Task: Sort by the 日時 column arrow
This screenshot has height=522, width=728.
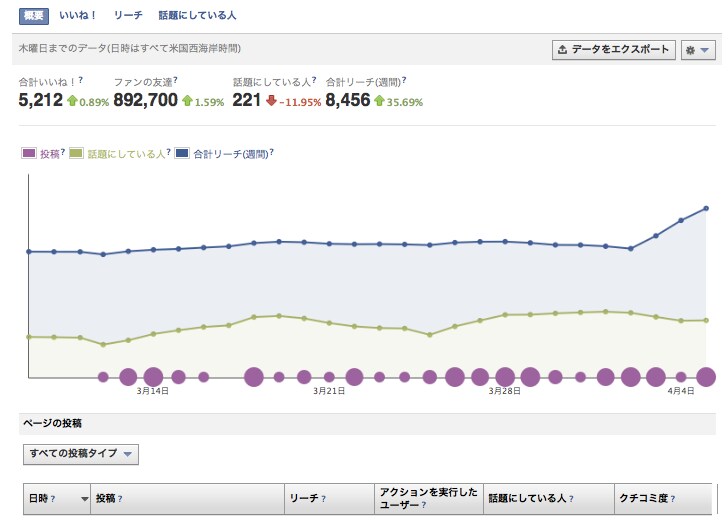Action: click(84, 499)
